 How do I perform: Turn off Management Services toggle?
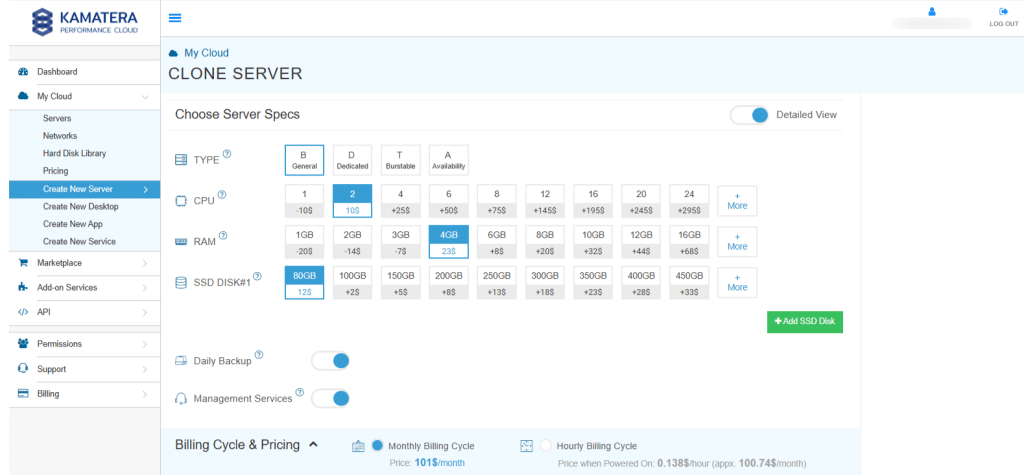330,399
